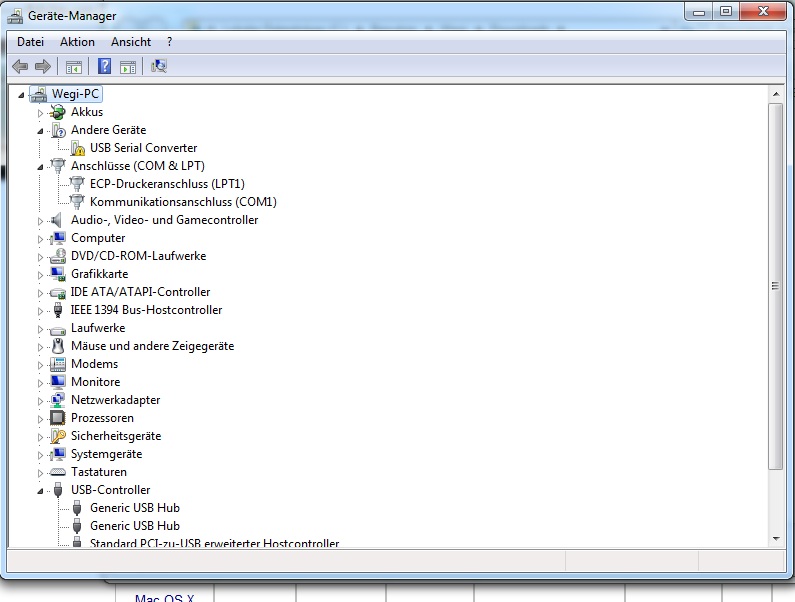
Task: Open the Aktion menu
Action: click(77, 42)
